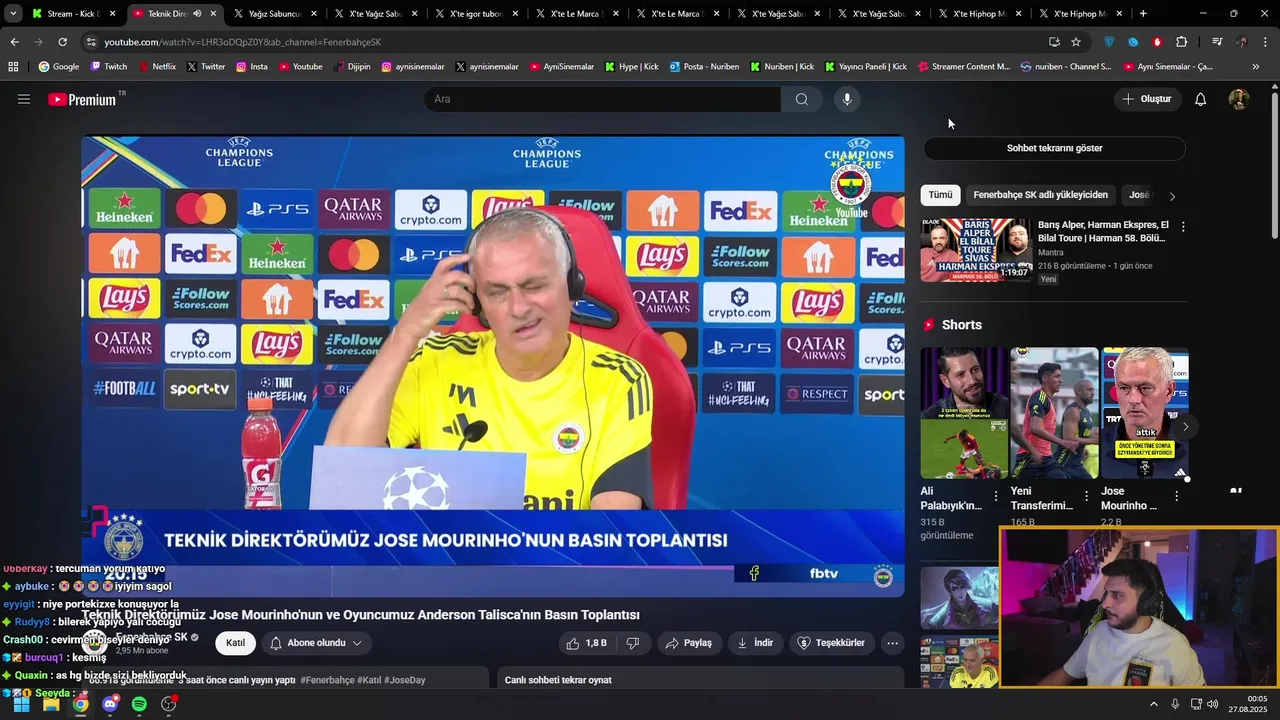
Task: Focus the YouTube Ara search field
Action: 602,99
